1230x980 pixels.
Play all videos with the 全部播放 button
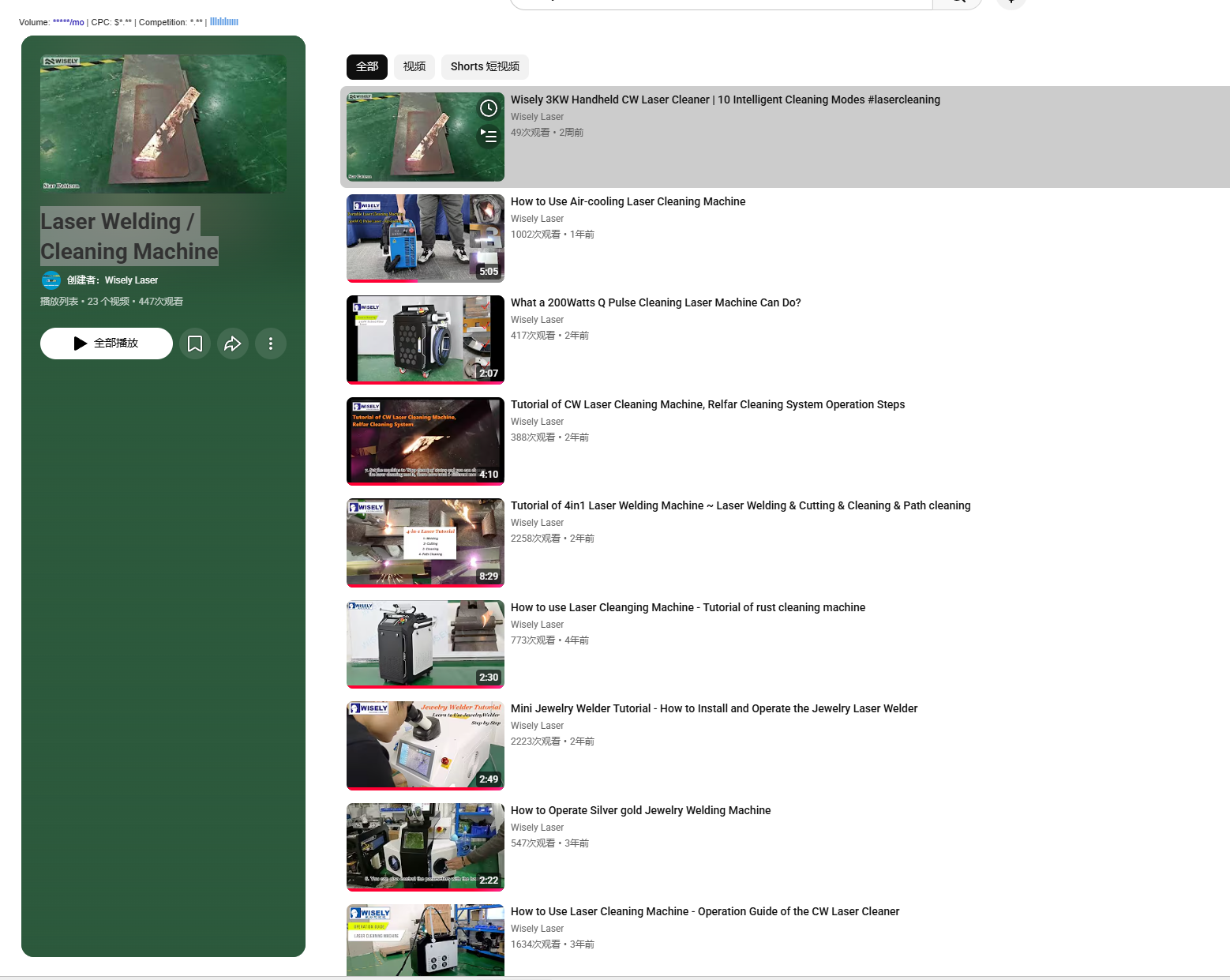(107, 344)
